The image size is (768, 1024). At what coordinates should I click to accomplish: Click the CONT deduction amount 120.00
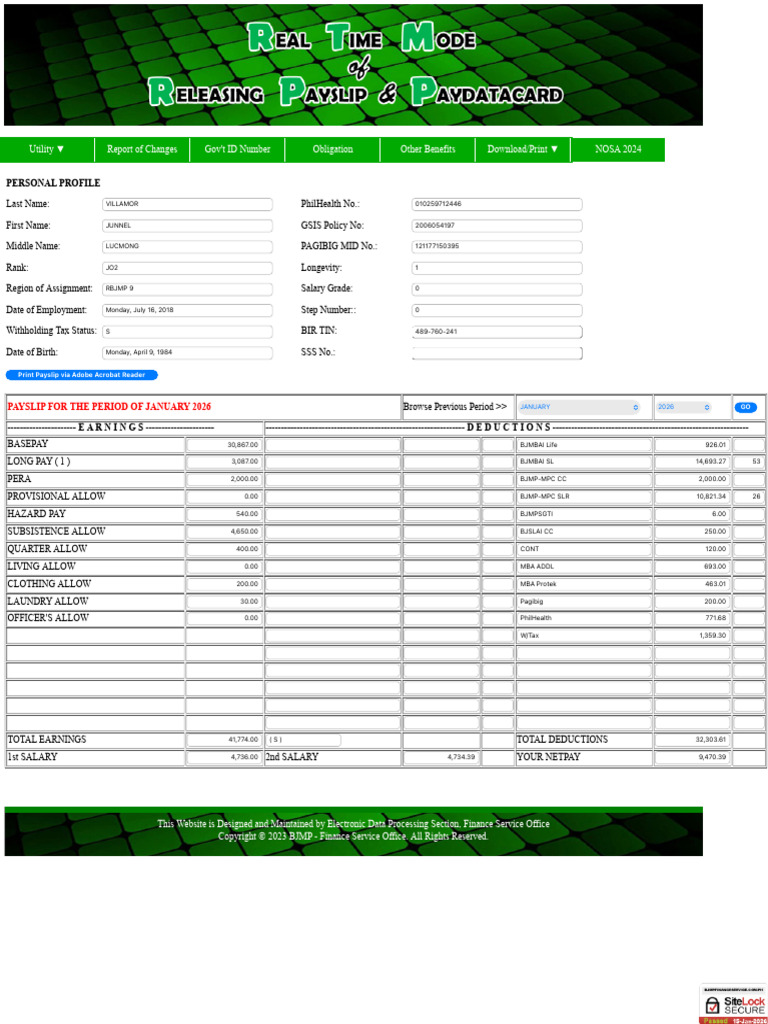point(692,549)
